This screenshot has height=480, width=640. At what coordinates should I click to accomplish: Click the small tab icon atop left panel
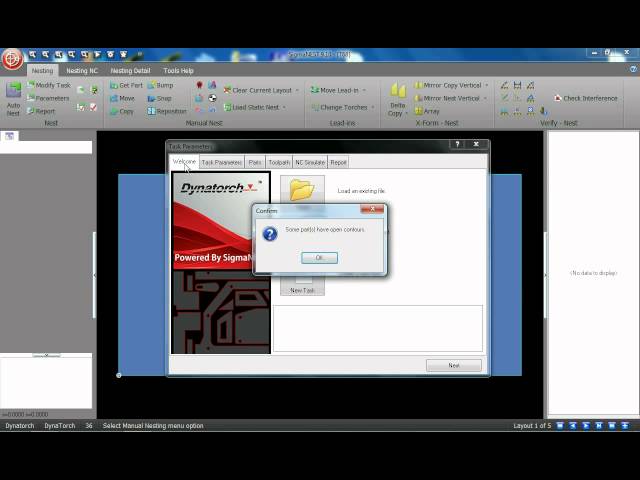(x=9, y=136)
